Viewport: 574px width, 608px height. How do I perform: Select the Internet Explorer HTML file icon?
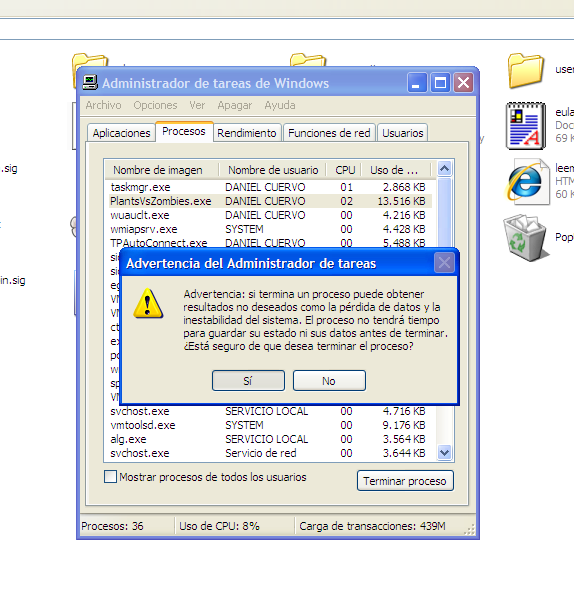(526, 182)
